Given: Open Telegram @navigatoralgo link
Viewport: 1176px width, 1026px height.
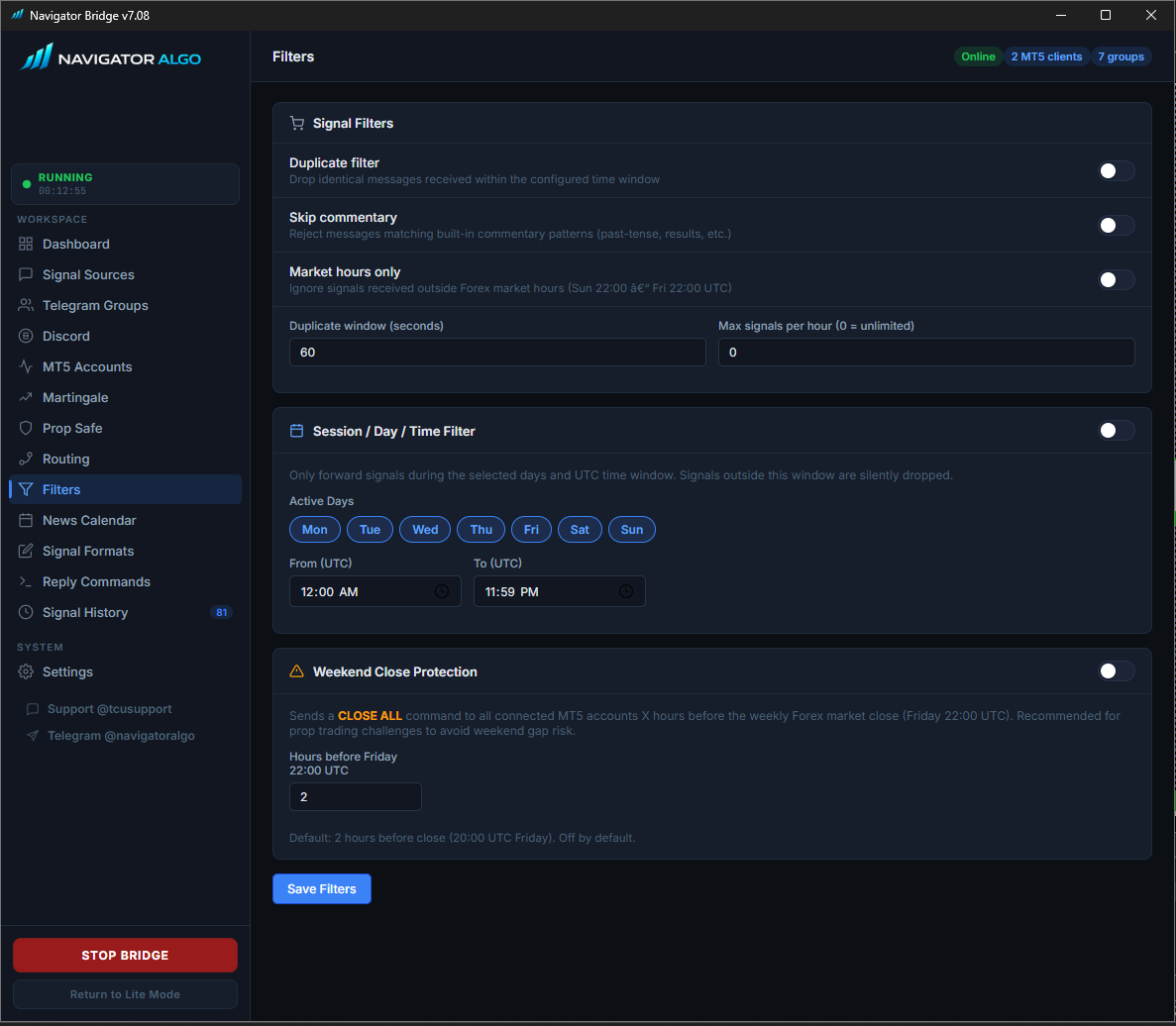Looking at the screenshot, I should coord(121,737).
